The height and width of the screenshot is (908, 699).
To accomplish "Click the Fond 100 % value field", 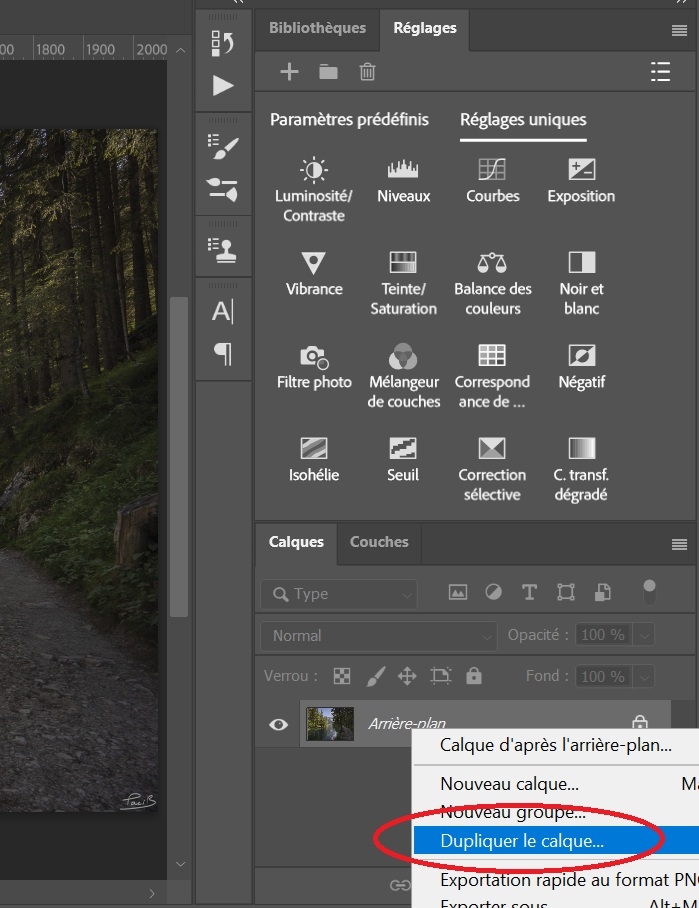I will pos(603,676).
